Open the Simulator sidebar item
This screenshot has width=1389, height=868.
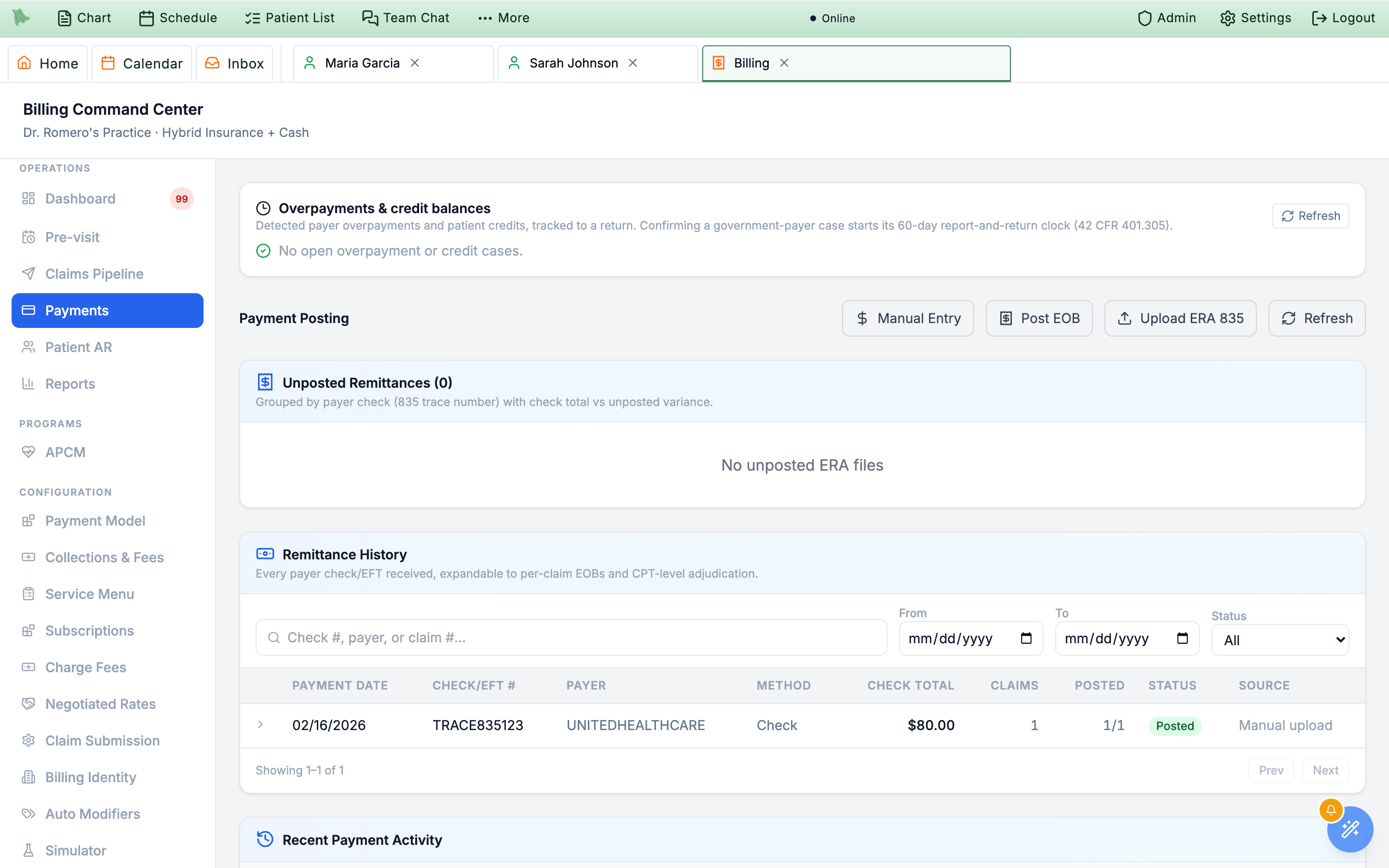pos(108,850)
